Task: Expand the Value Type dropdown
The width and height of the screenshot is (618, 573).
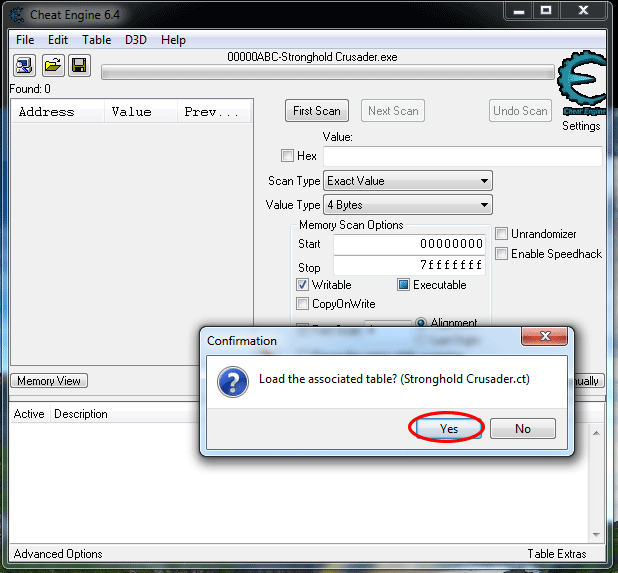Action: [x=408, y=205]
